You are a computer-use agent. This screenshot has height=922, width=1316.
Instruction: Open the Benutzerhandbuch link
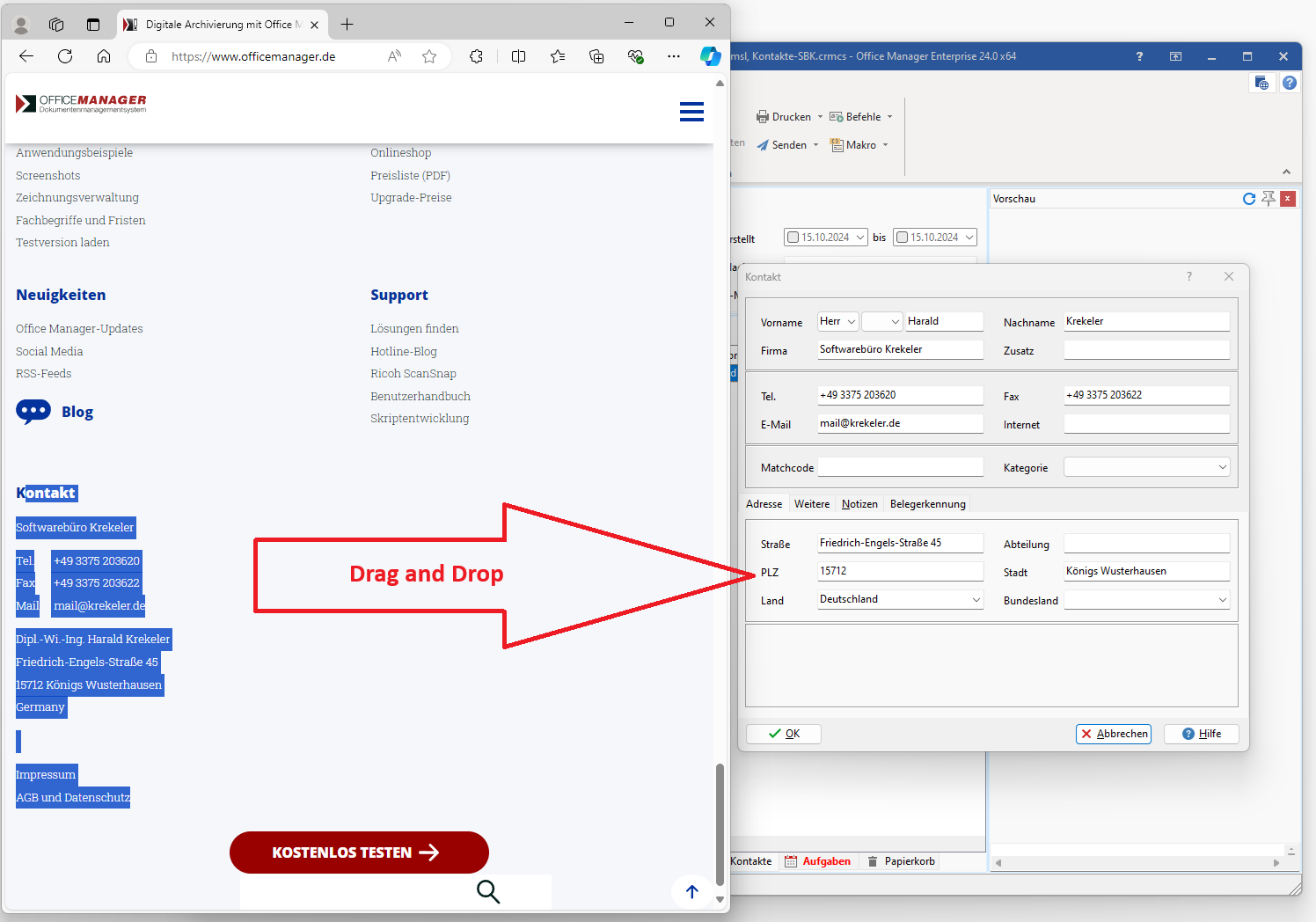coord(420,396)
